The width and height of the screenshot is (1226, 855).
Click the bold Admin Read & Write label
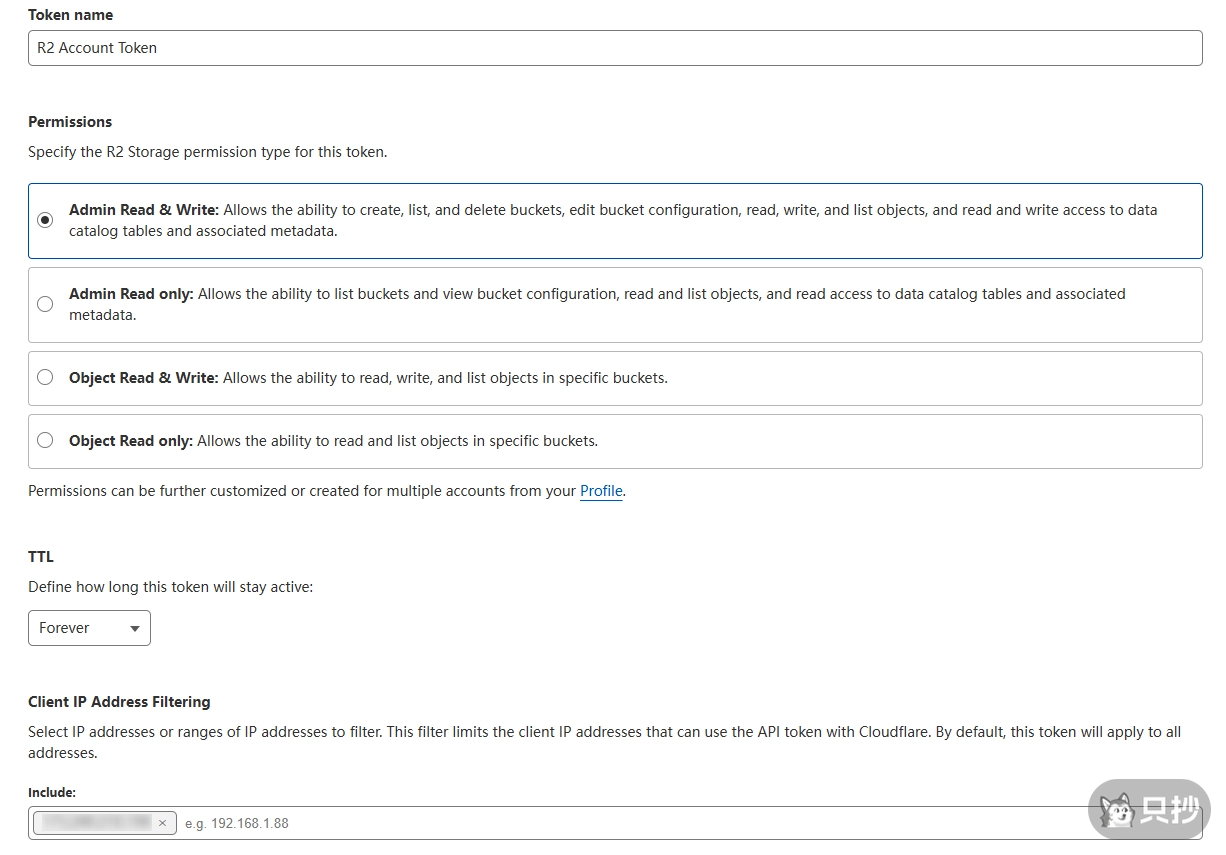point(143,210)
